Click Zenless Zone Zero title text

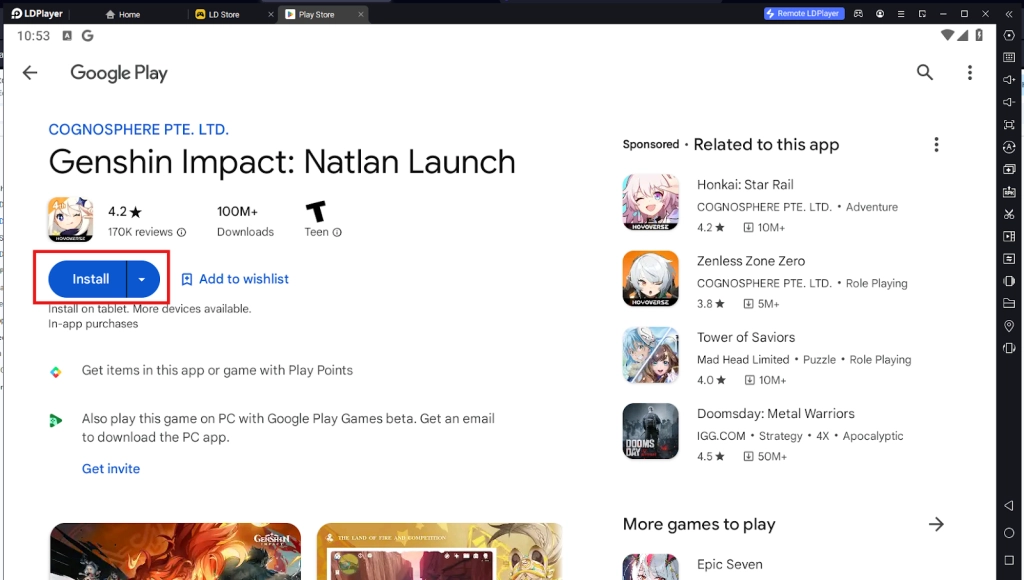click(751, 261)
